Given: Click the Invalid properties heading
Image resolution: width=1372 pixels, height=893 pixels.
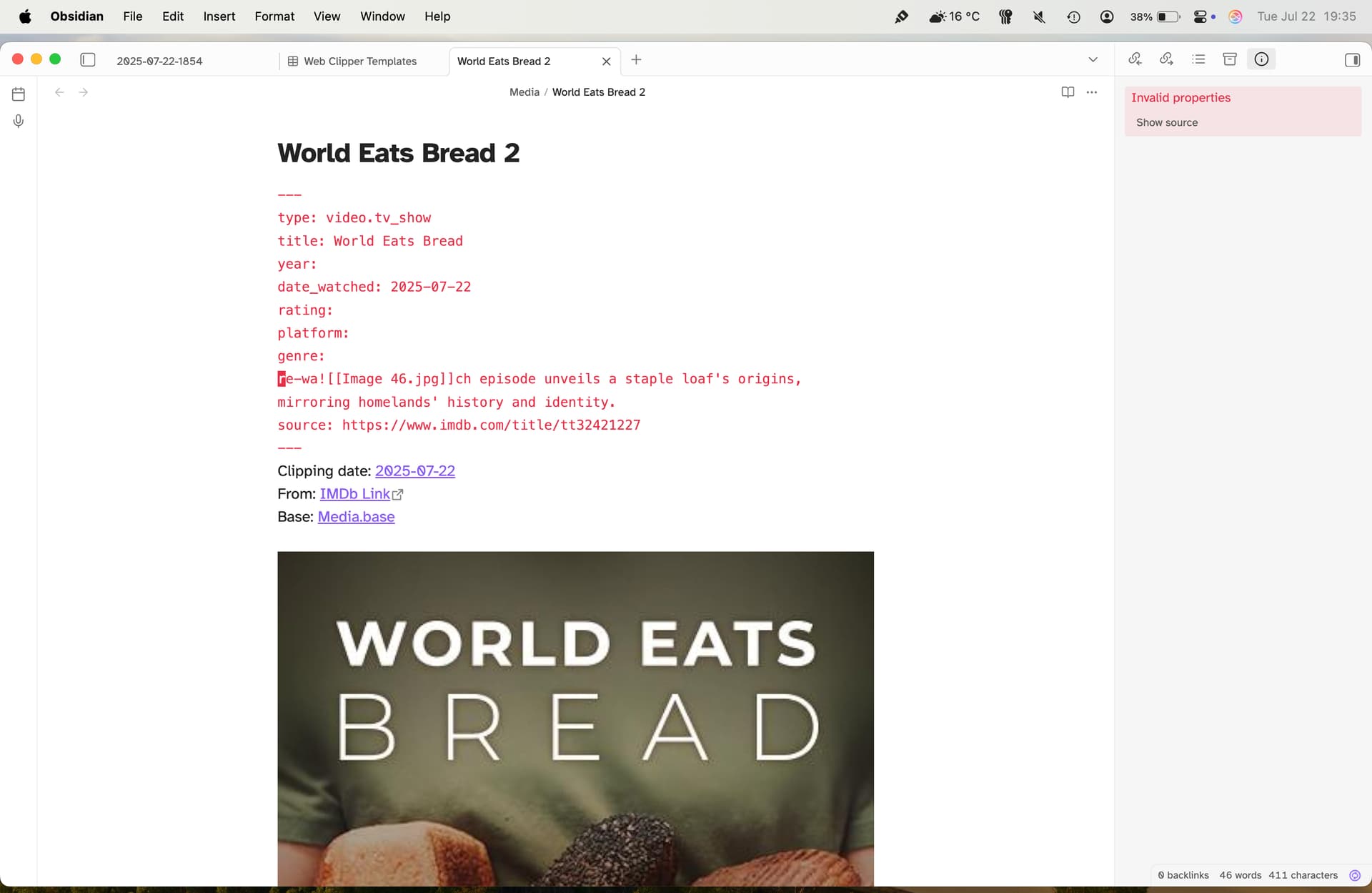Looking at the screenshot, I should [1180, 98].
